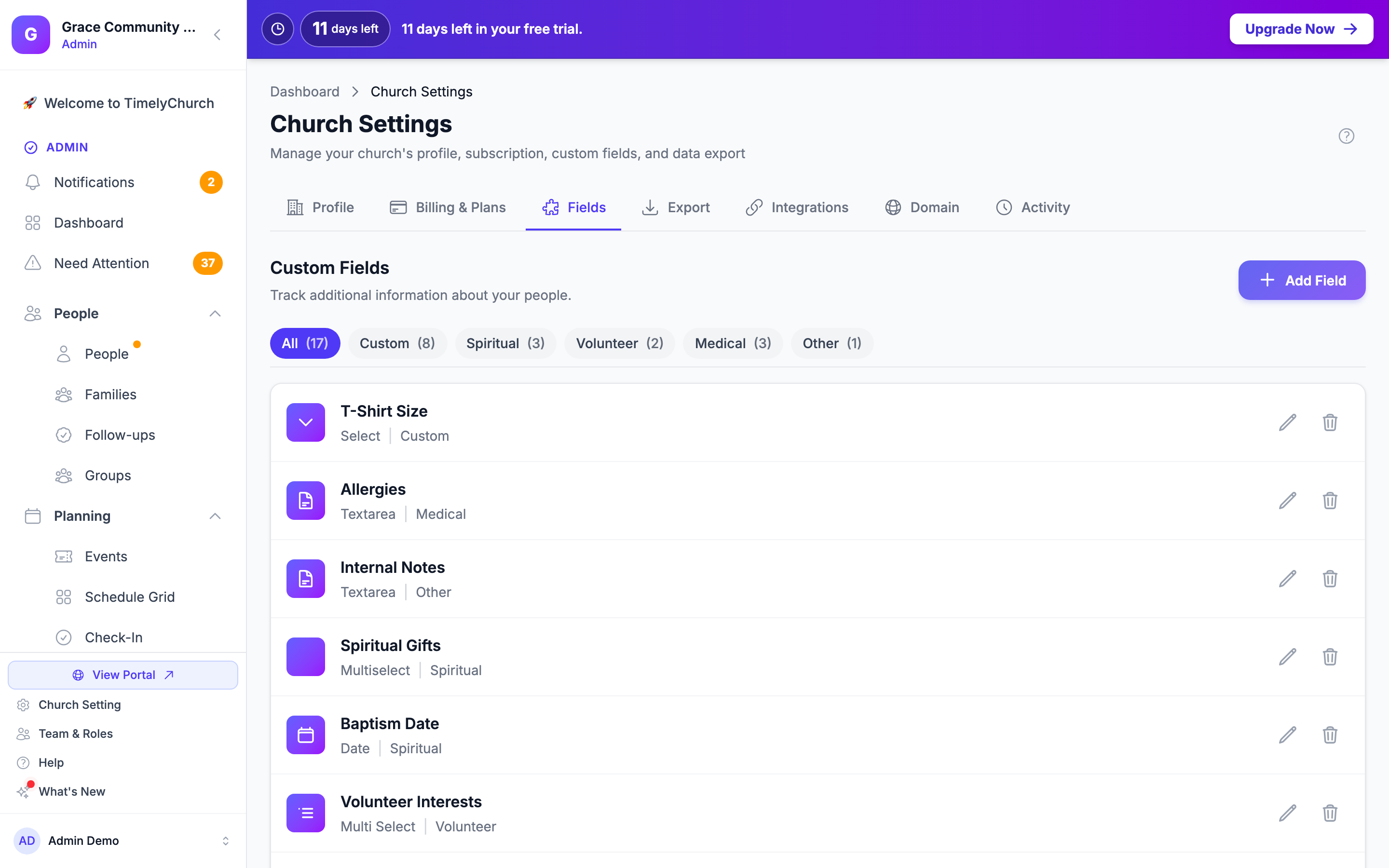Image resolution: width=1389 pixels, height=868 pixels.
Task: Edit the Spiritual Gifts field
Action: tap(1287, 657)
